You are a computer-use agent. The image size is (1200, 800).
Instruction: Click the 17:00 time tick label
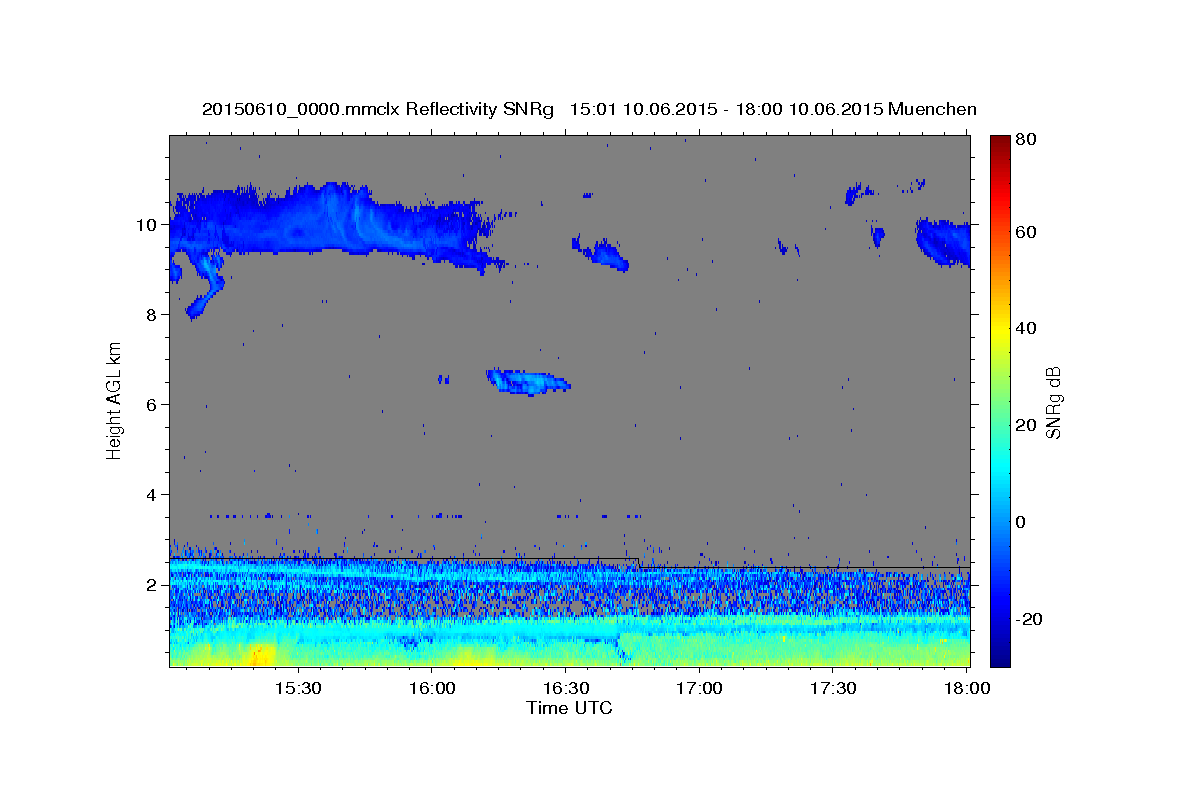point(699,688)
